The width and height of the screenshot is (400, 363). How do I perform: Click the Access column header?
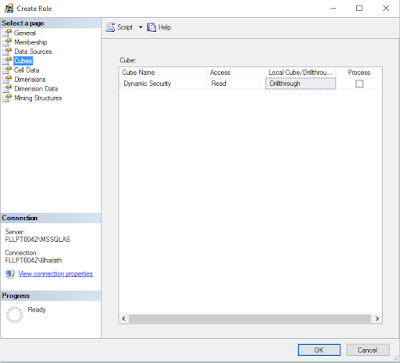coord(236,72)
